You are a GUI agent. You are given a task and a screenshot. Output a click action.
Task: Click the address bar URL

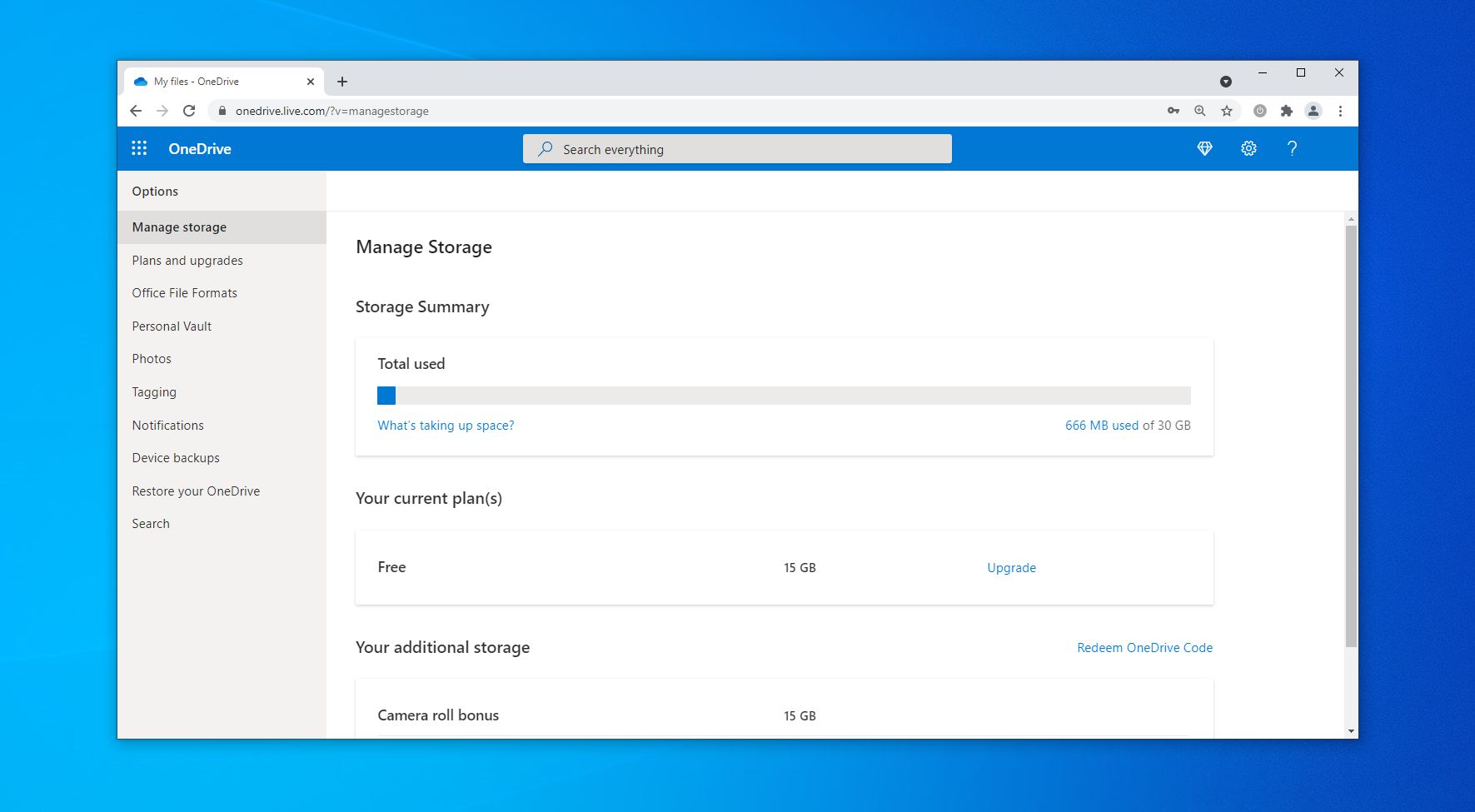(331, 111)
